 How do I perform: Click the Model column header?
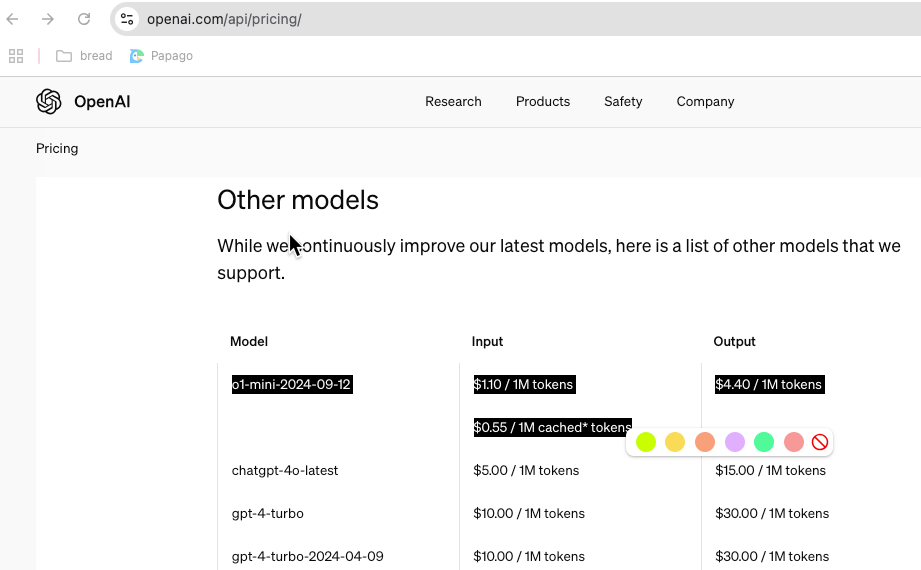249,341
